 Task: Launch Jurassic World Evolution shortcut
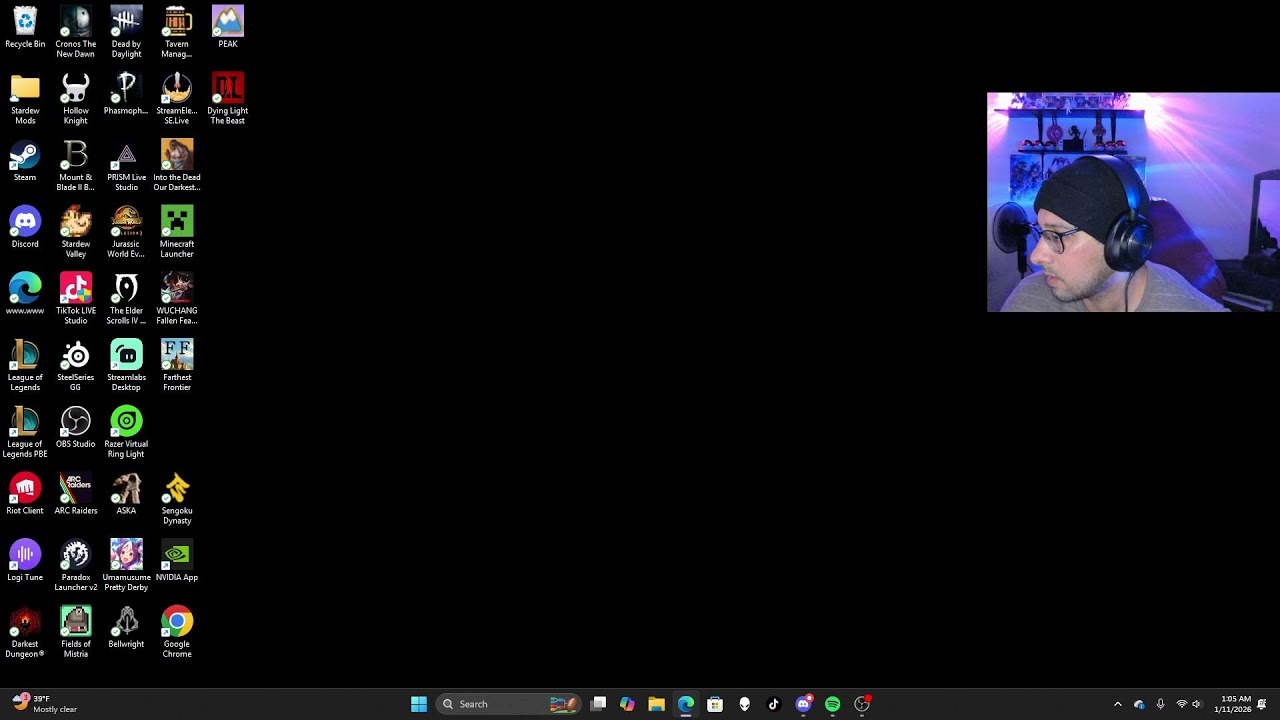126,232
